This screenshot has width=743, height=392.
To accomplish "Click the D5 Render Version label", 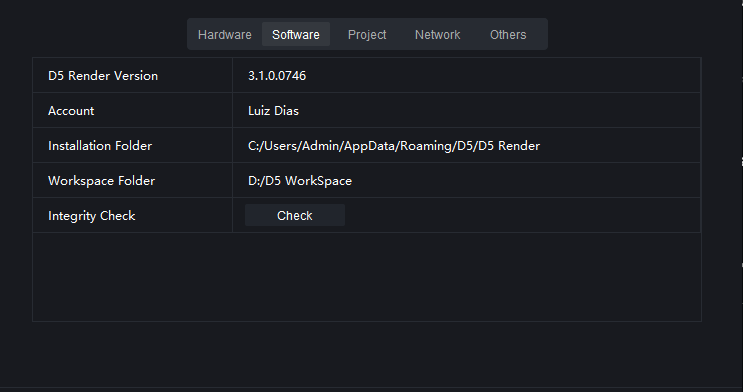I will (103, 76).
